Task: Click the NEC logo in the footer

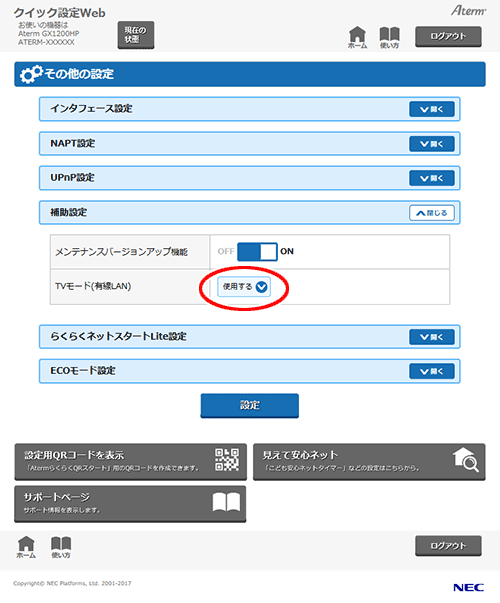Action: (x=468, y=587)
